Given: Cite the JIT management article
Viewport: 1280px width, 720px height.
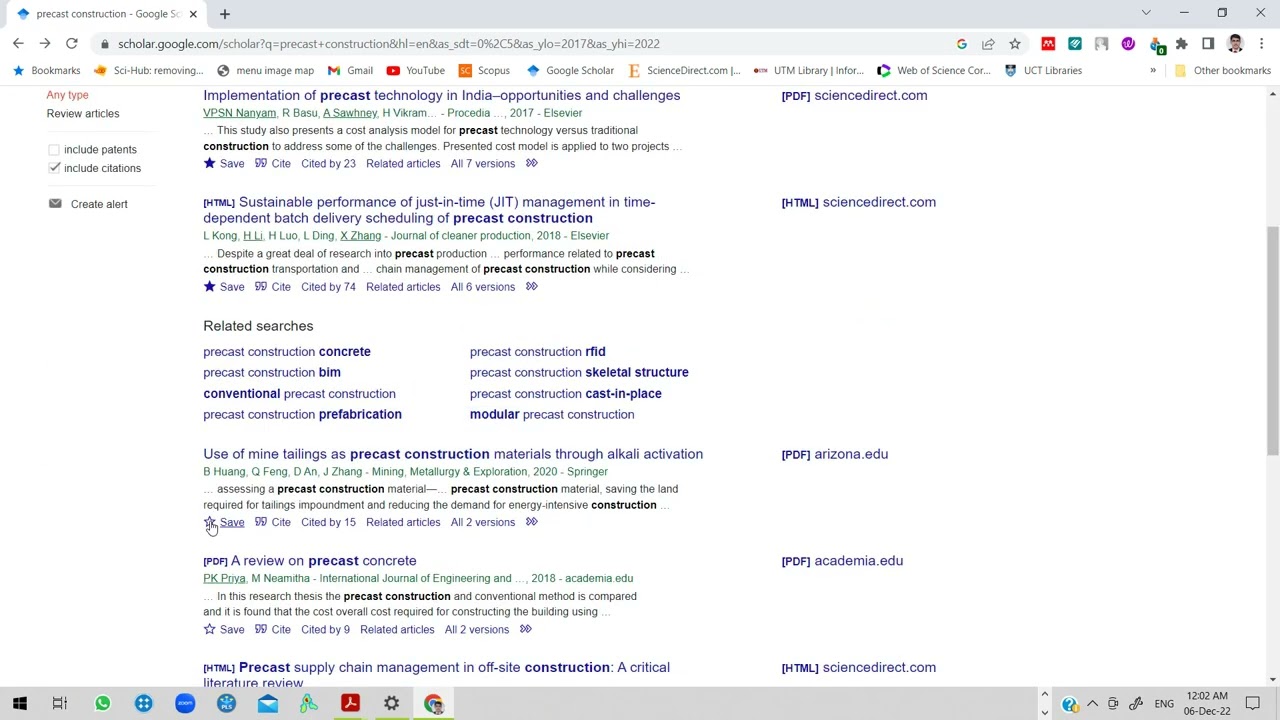Looking at the screenshot, I should 273,287.
